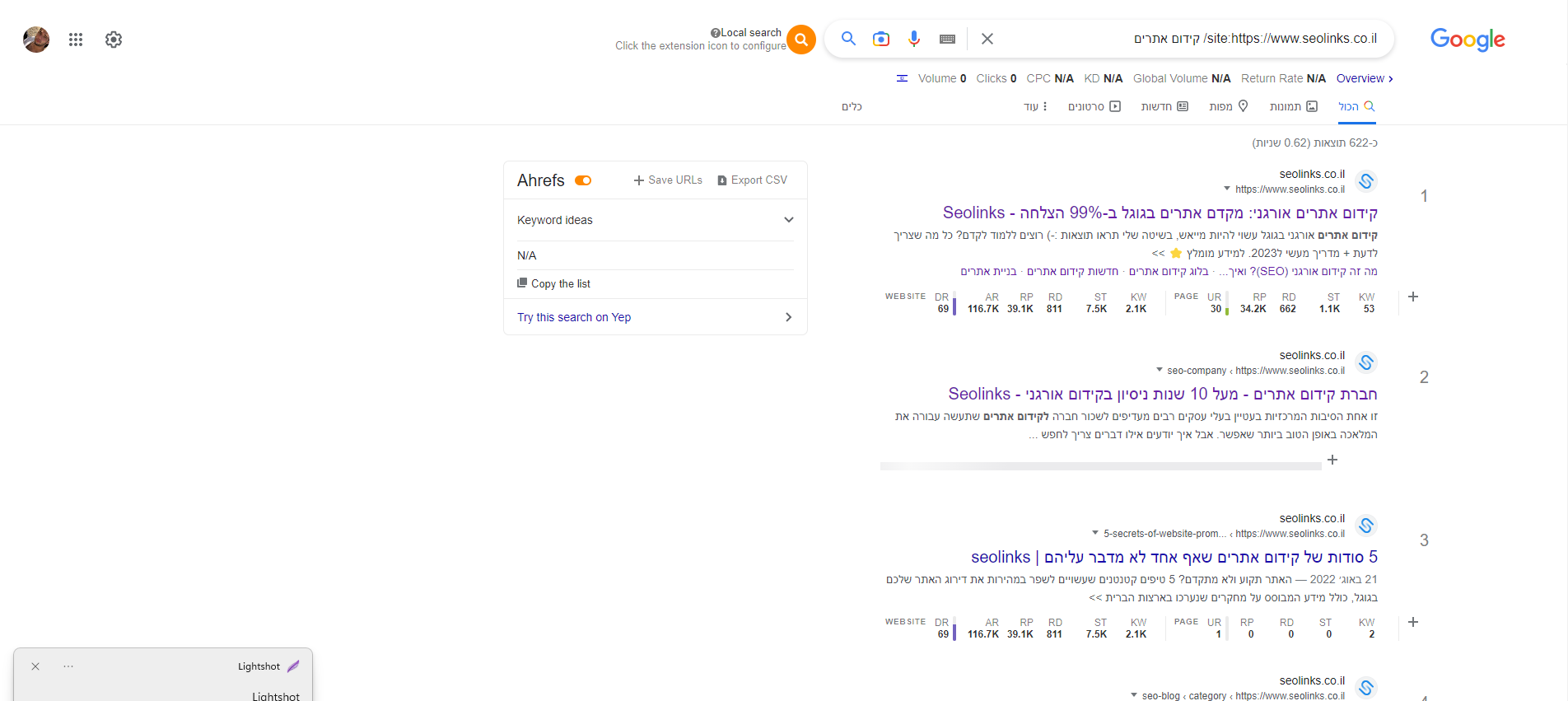The width and height of the screenshot is (1568, 701).
Task: Open result titled 'חברת קידום אתרים'
Action: tap(1163, 394)
